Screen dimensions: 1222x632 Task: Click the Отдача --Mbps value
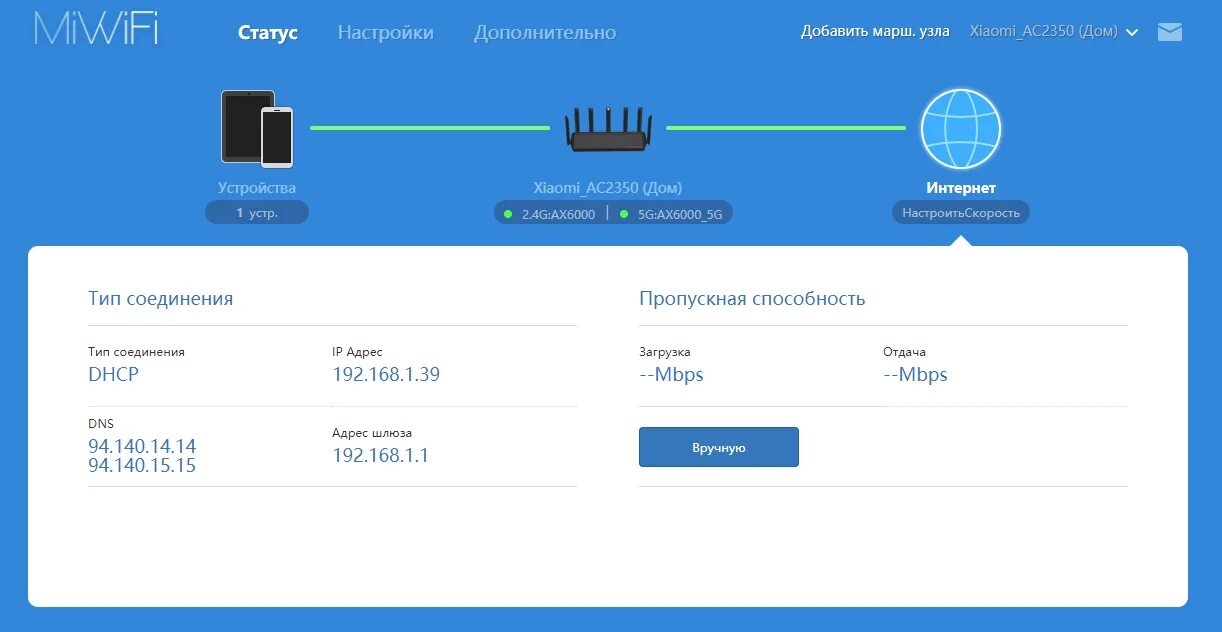tap(915, 375)
